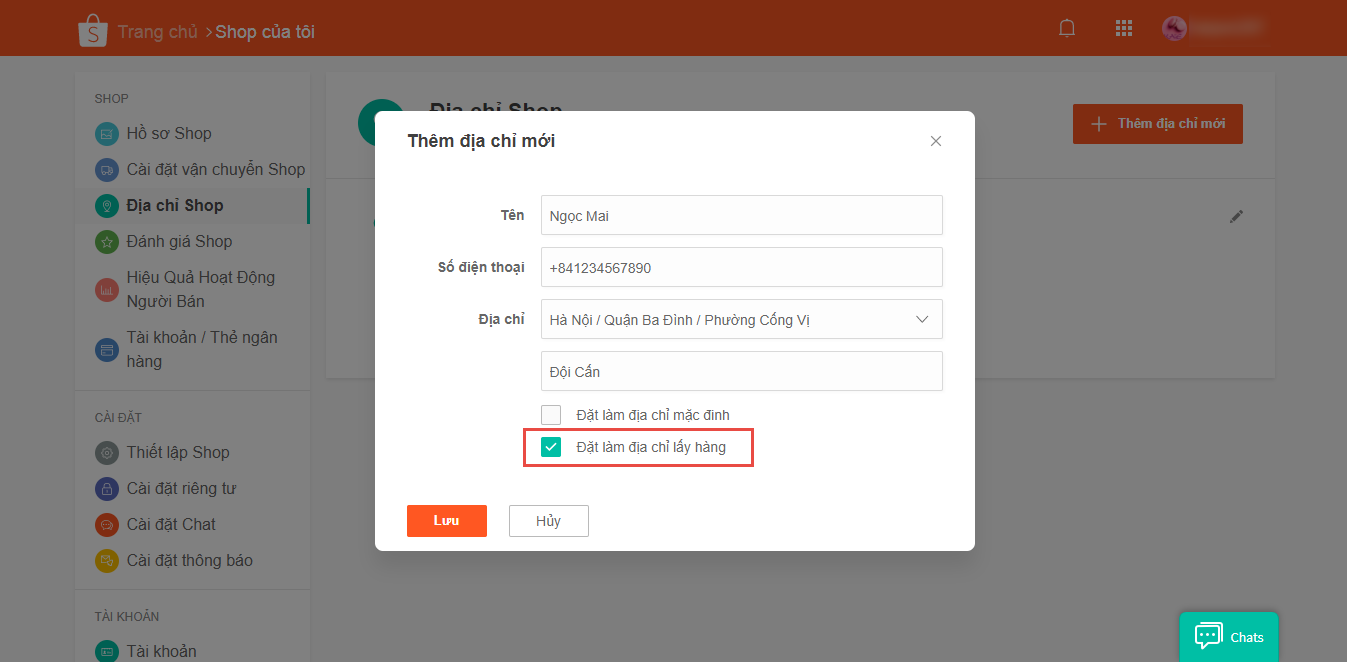Click Hủy to cancel the dialog
Image resolution: width=1347 pixels, height=662 pixels.
(x=548, y=520)
